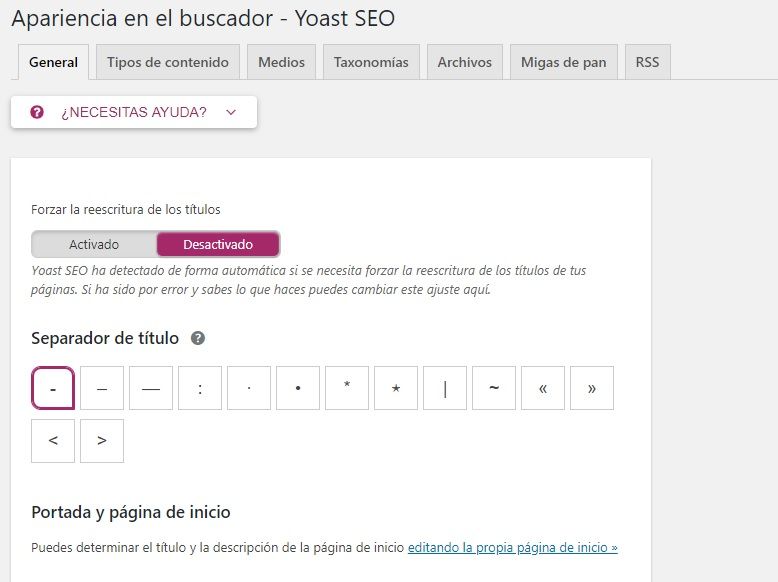The image size is (778, 582).
Task: Expand the ¿Necesitas ayuda? panel
Action: pyautogui.click(x=134, y=112)
